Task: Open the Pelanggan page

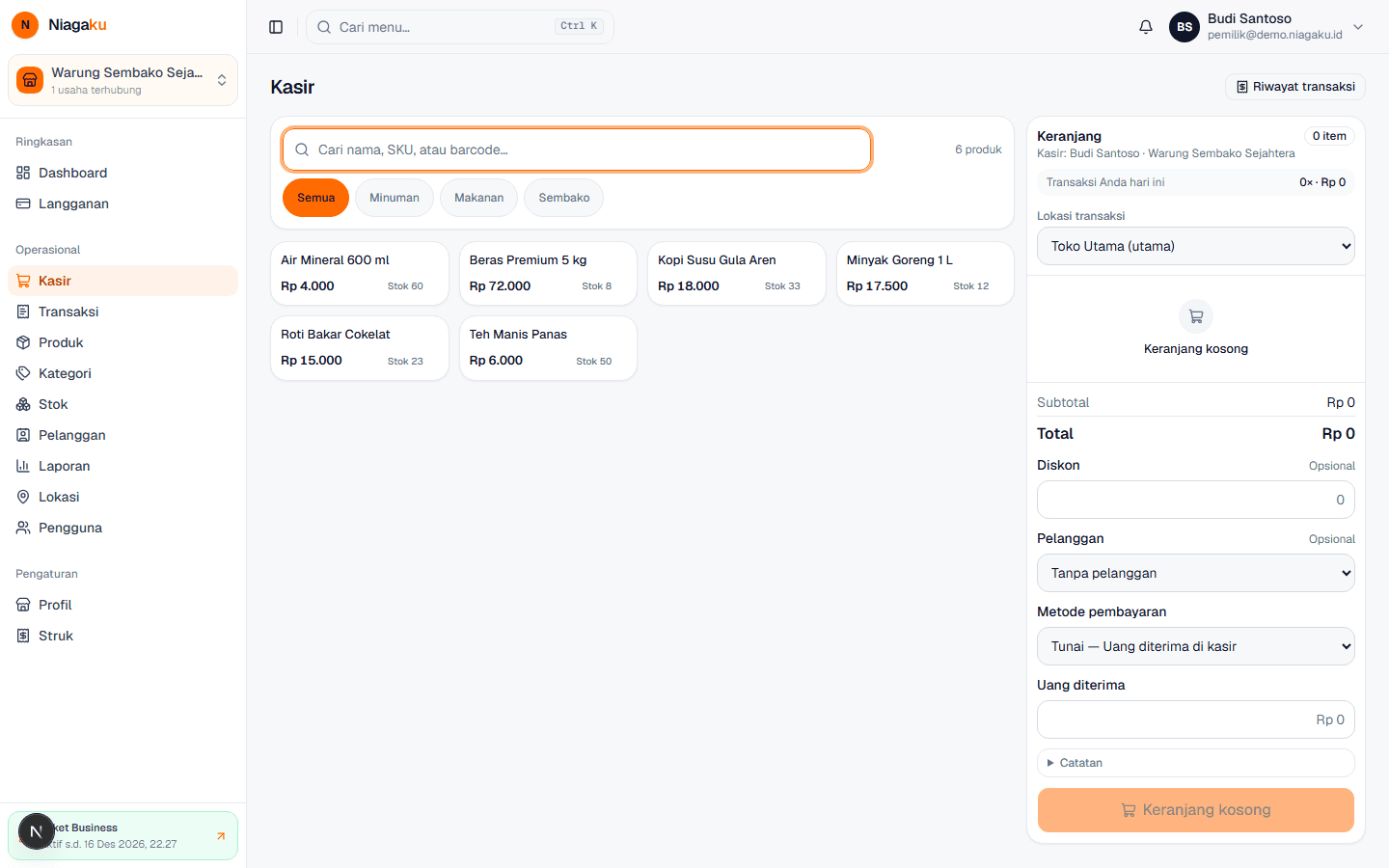Action: coord(123,435)
